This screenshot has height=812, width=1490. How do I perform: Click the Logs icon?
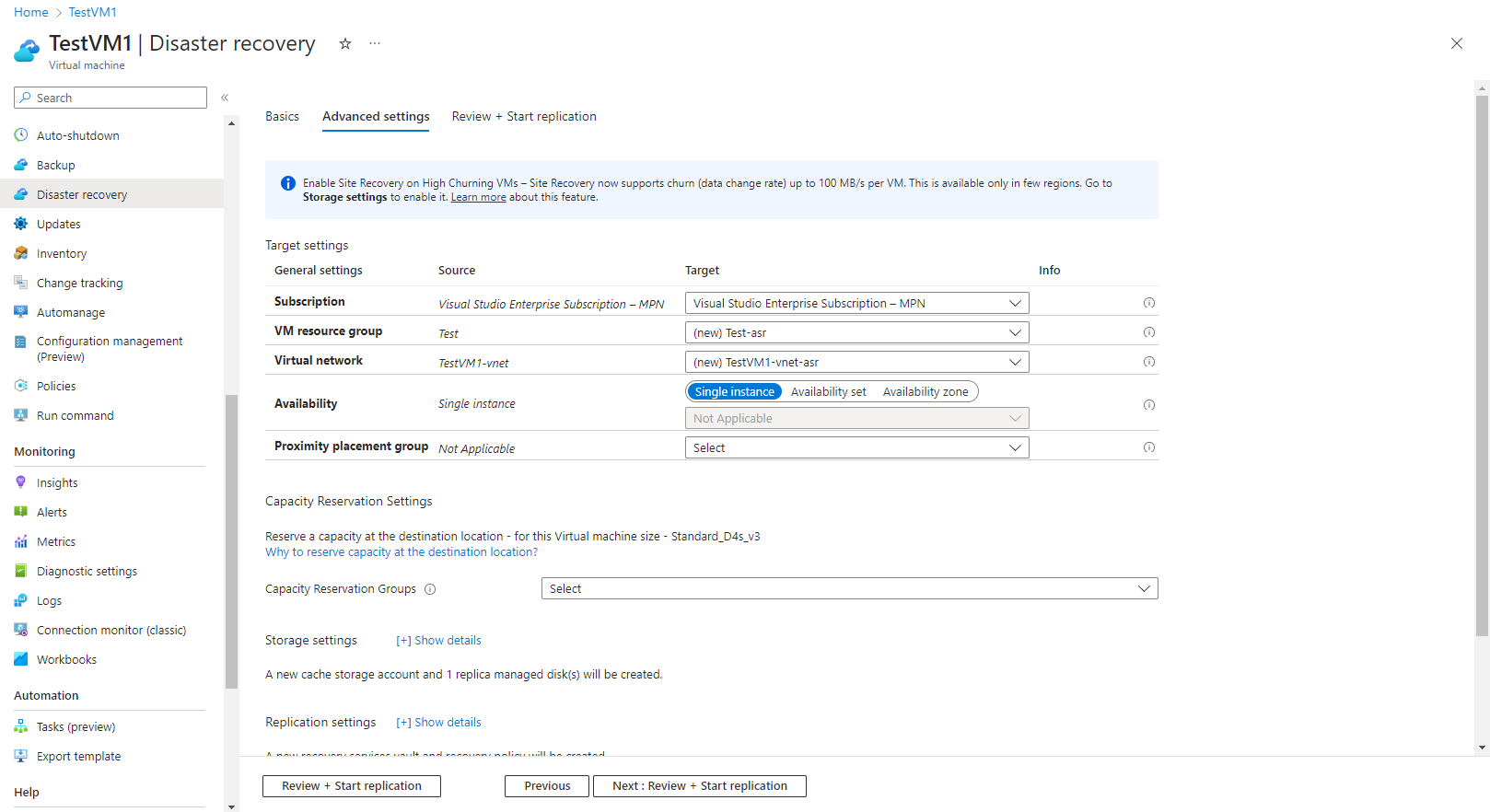[x=21, y=600]
